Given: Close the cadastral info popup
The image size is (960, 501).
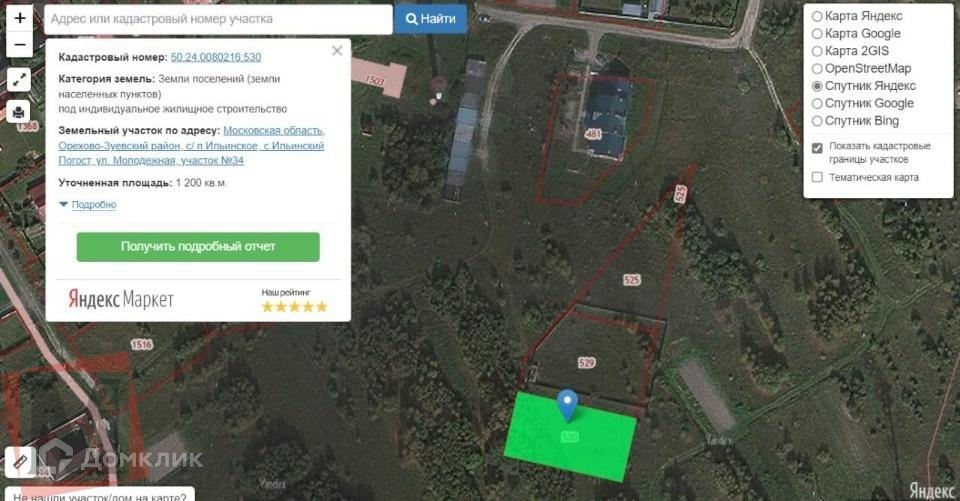Looking at the screenshot, I should (x=337, y=51).
